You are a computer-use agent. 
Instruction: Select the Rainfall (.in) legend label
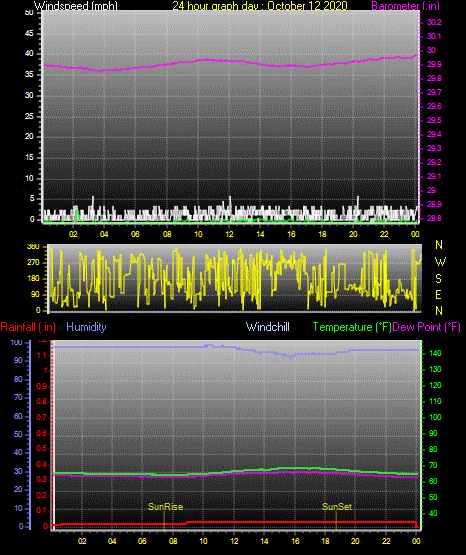coord(28,327)
